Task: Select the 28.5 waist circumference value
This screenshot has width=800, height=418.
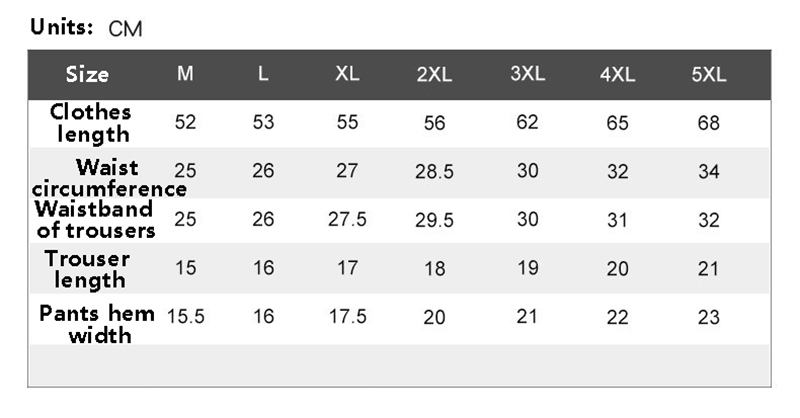Action: 434,171
